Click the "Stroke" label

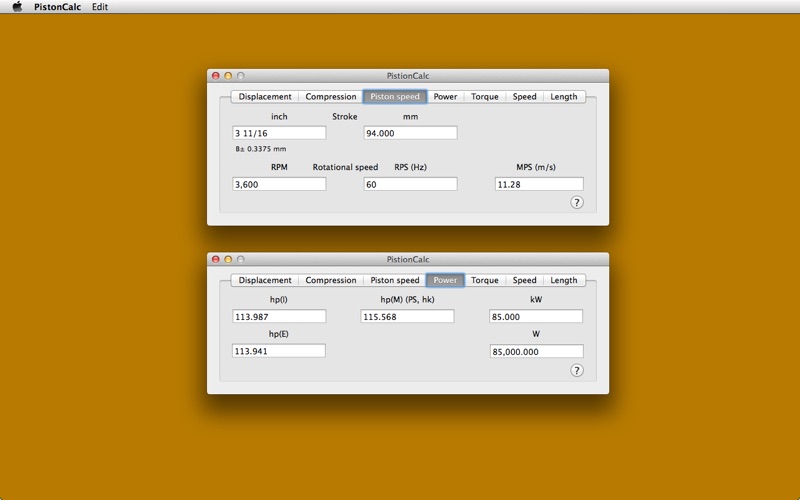pos(345,116)
